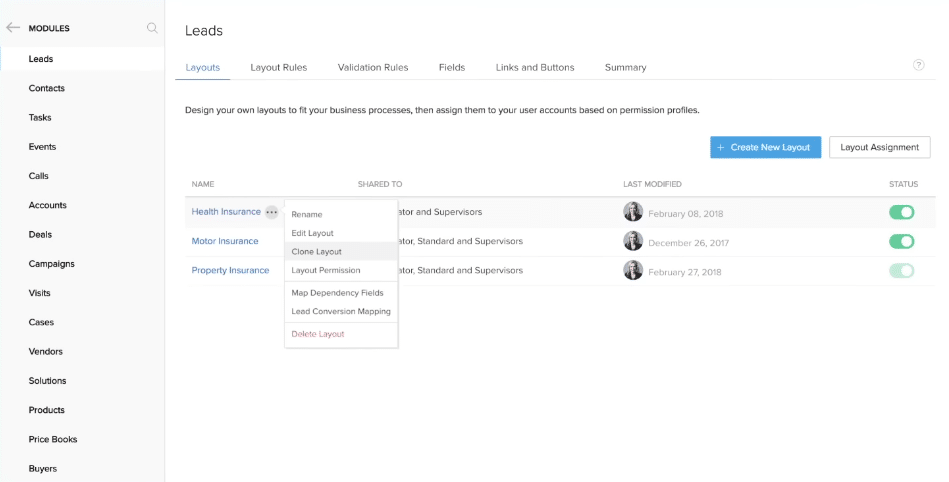Click the avatar in the Health Insurance row

point(633,212)
